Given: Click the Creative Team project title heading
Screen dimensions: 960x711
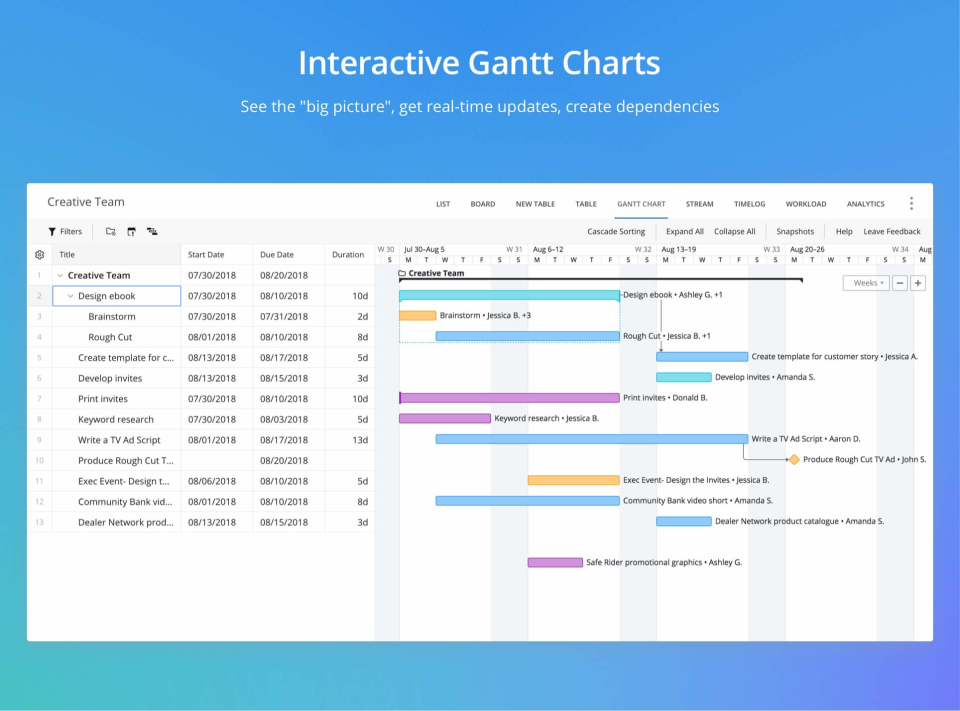Looking at the screenshot, I should pyautogui.click(x=86, y=202).
